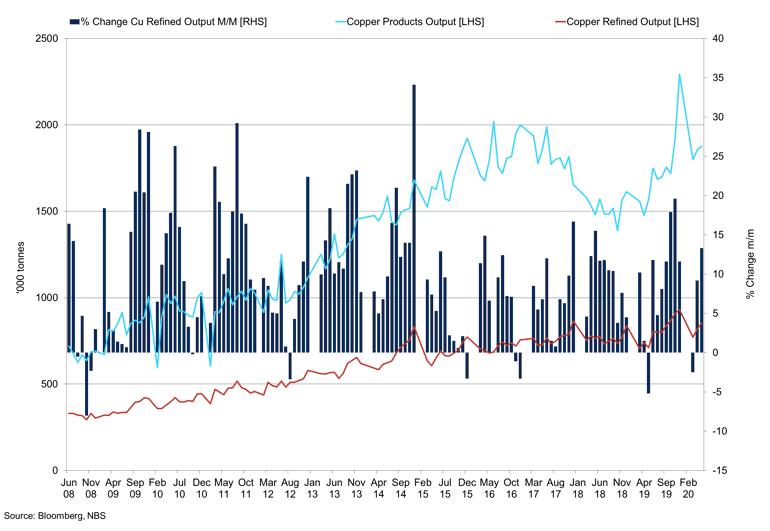Click the red Copper Refined Output legend line

(x=560, y=22)
